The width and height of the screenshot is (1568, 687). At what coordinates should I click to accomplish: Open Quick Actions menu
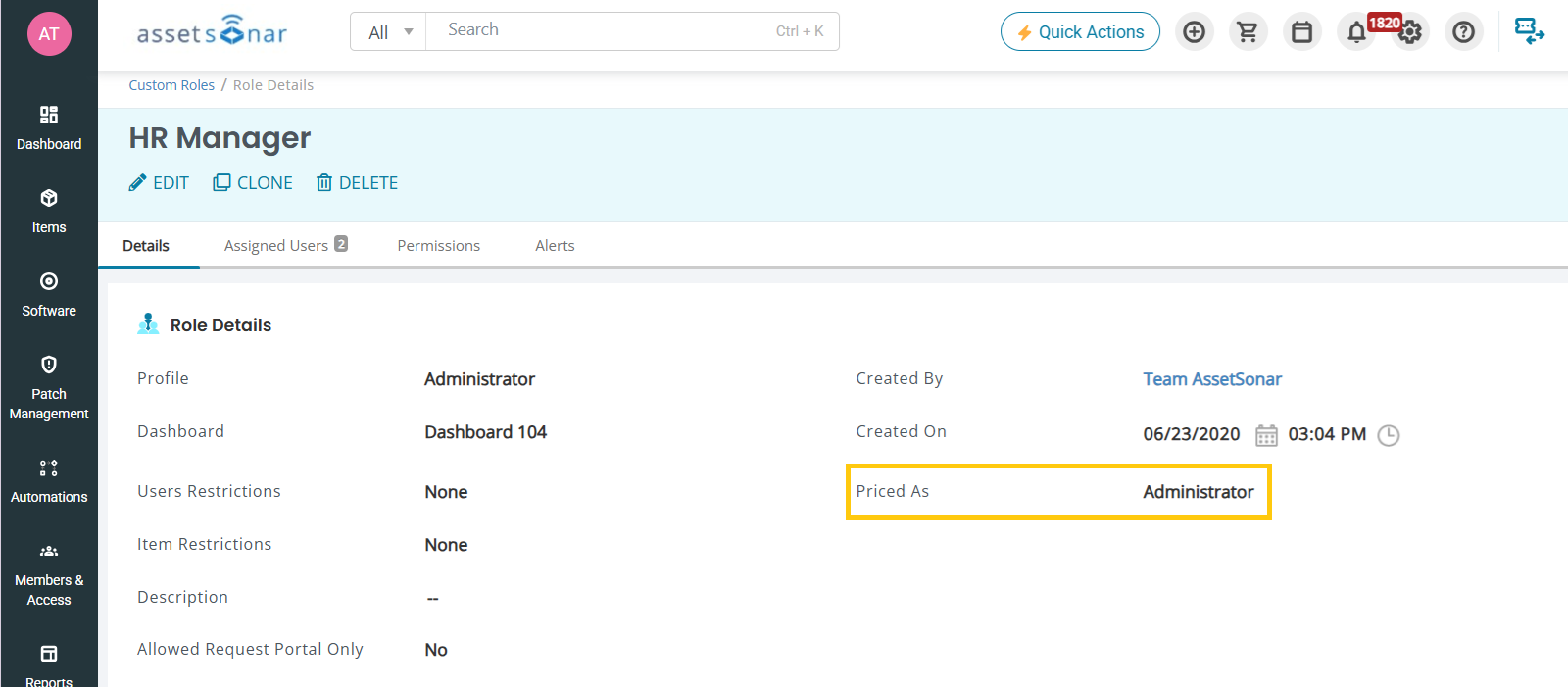point(1080,31)
